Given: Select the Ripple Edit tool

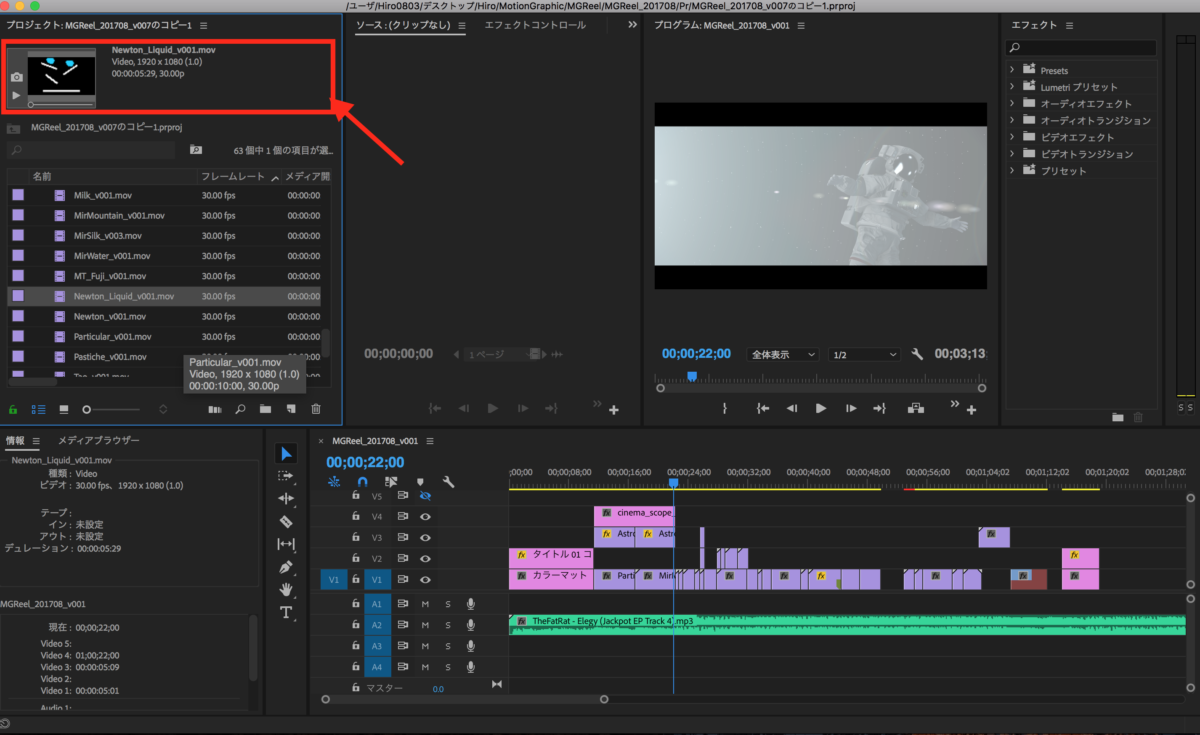Looking at the screenshot, I should (286, 498).
